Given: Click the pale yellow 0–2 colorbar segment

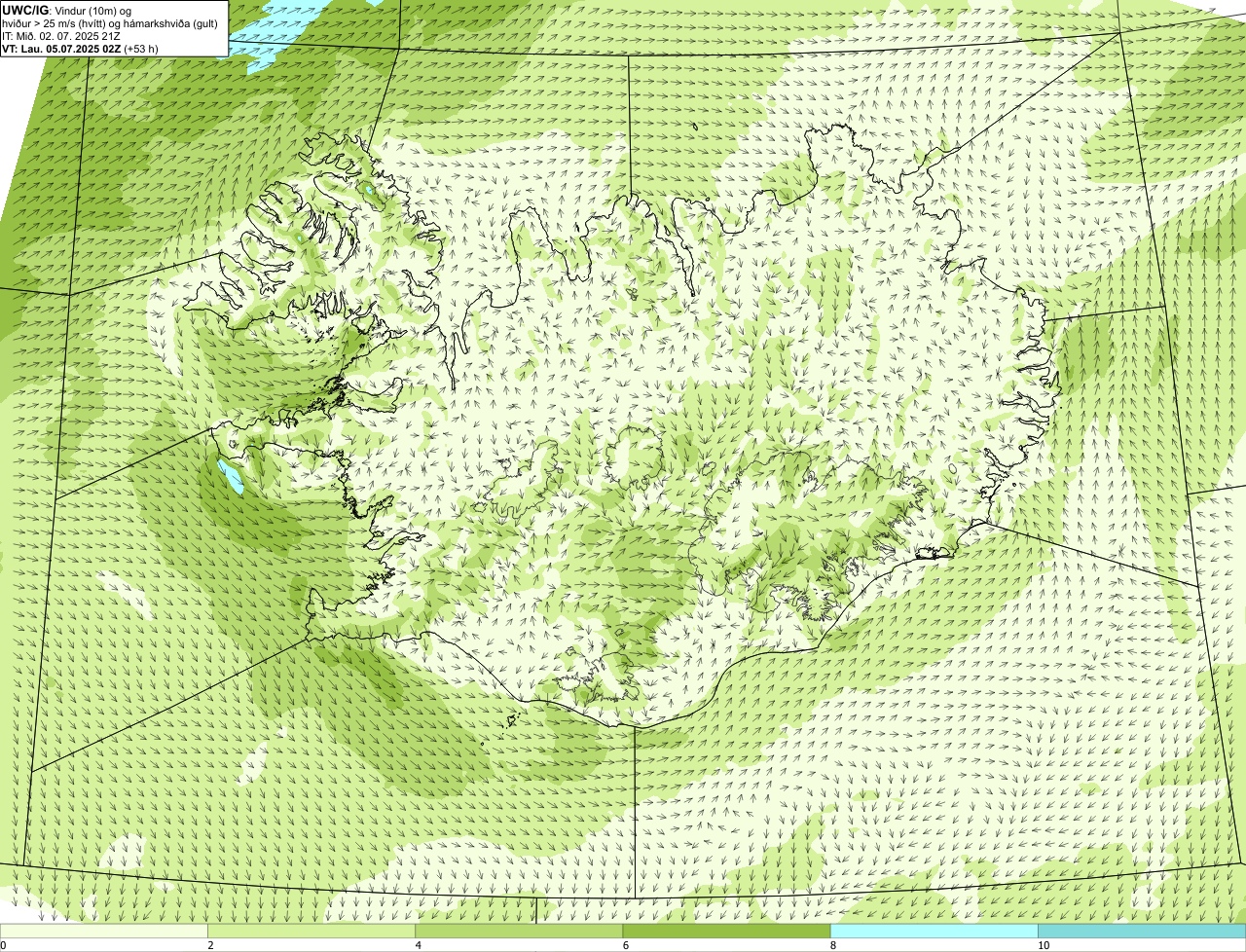Looking at the screenshot, I should point(104,931).
